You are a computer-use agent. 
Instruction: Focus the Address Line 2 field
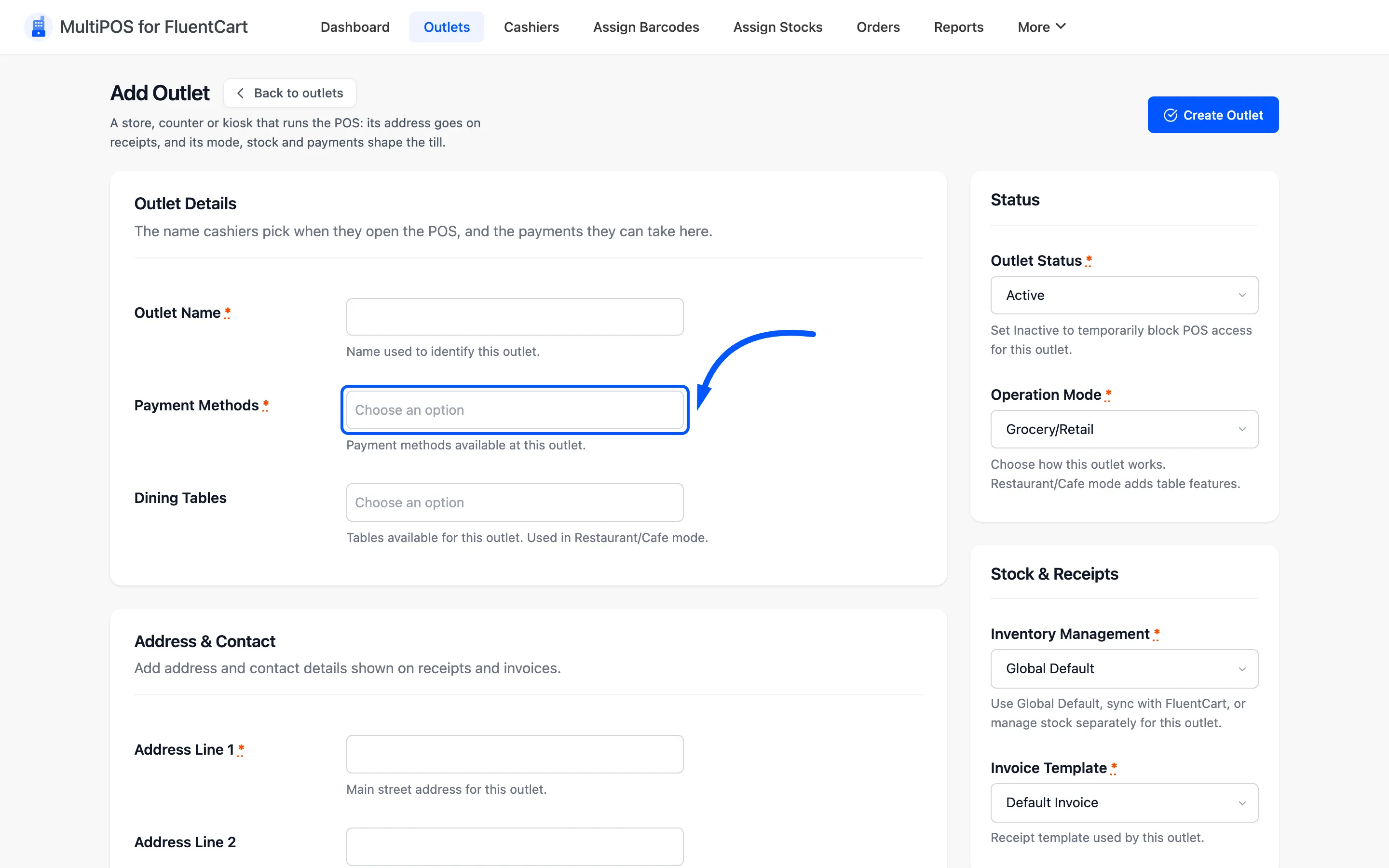tap(515, 846)
